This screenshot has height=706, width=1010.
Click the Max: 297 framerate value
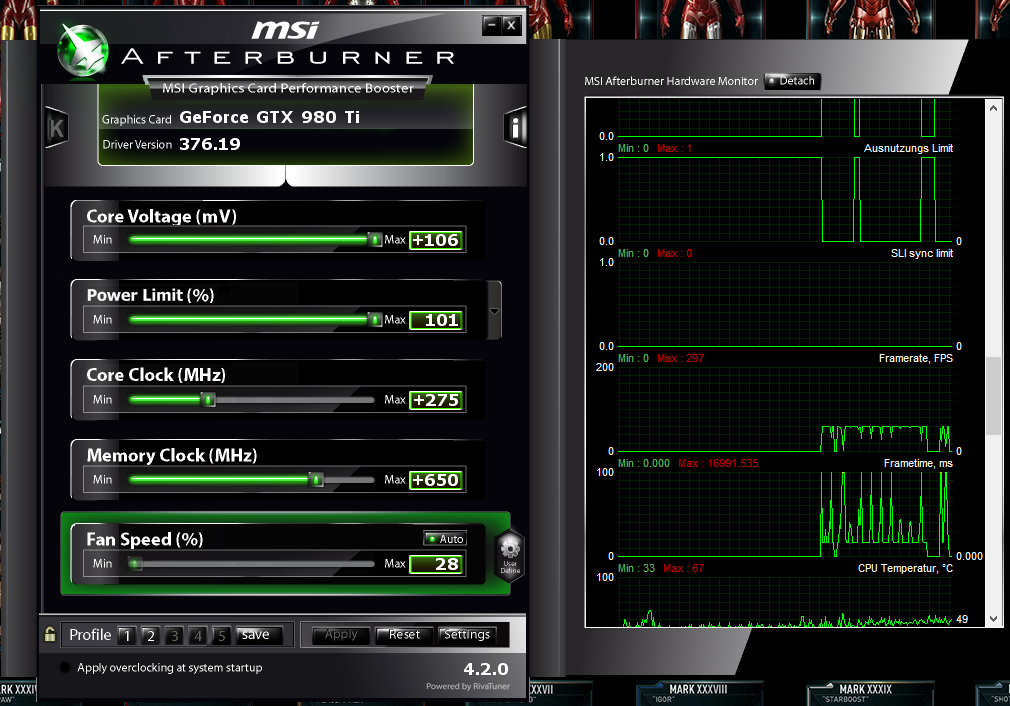681,358
